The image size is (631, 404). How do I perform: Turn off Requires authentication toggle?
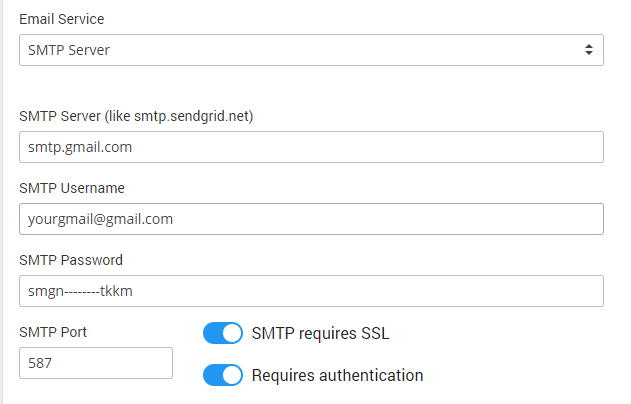pyautogui.click(x=223, y=375)
